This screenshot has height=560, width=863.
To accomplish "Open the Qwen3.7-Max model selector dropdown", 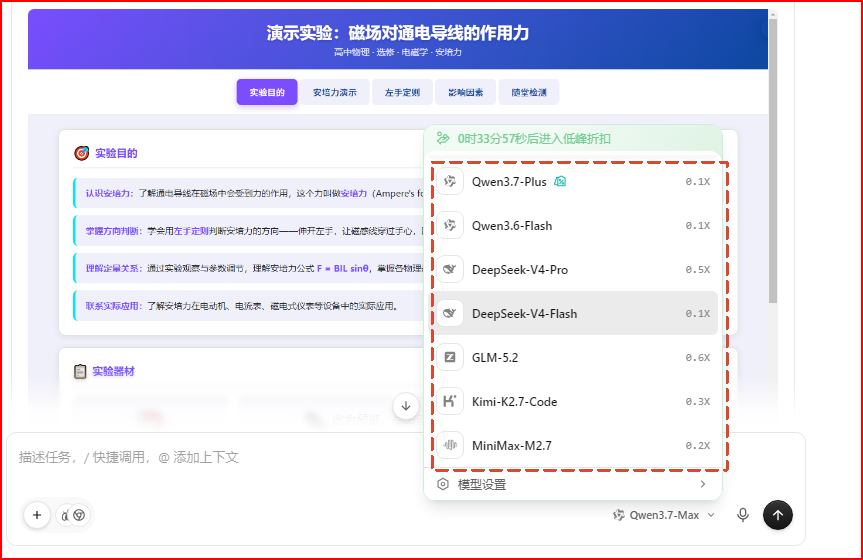I will 664,515.
